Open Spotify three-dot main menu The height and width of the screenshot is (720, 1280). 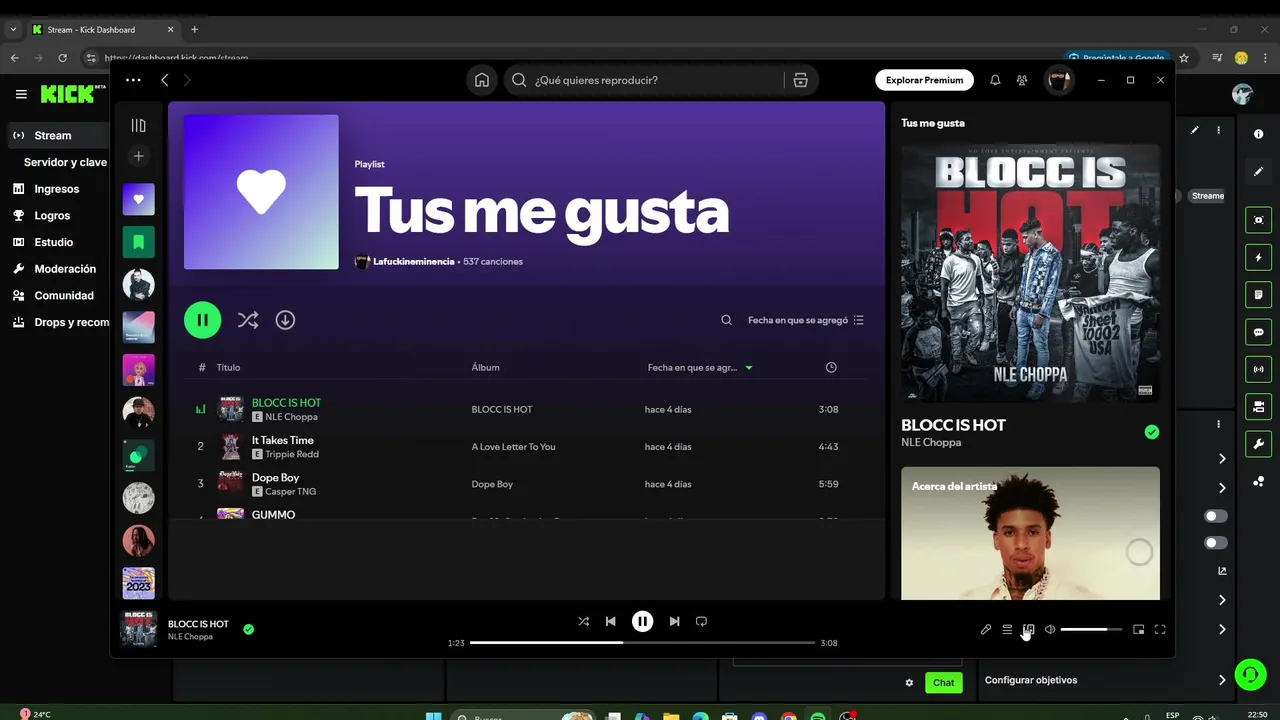[x=133, y=80]
